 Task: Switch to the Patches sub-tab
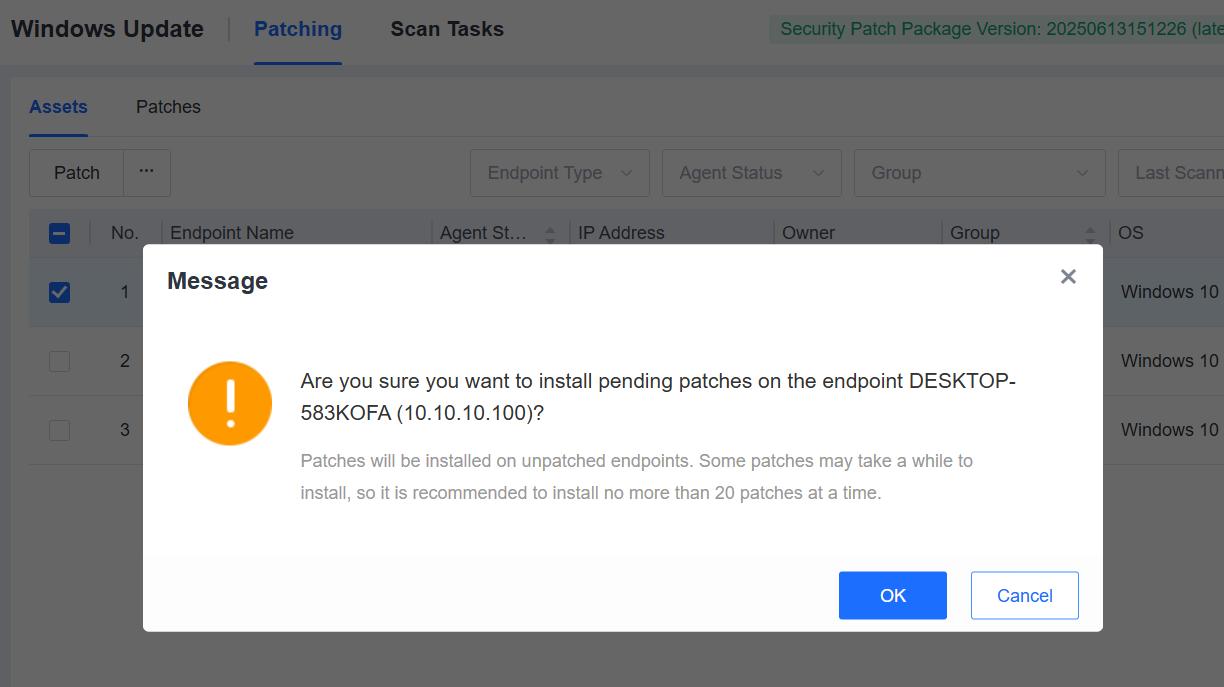(168, 107)
